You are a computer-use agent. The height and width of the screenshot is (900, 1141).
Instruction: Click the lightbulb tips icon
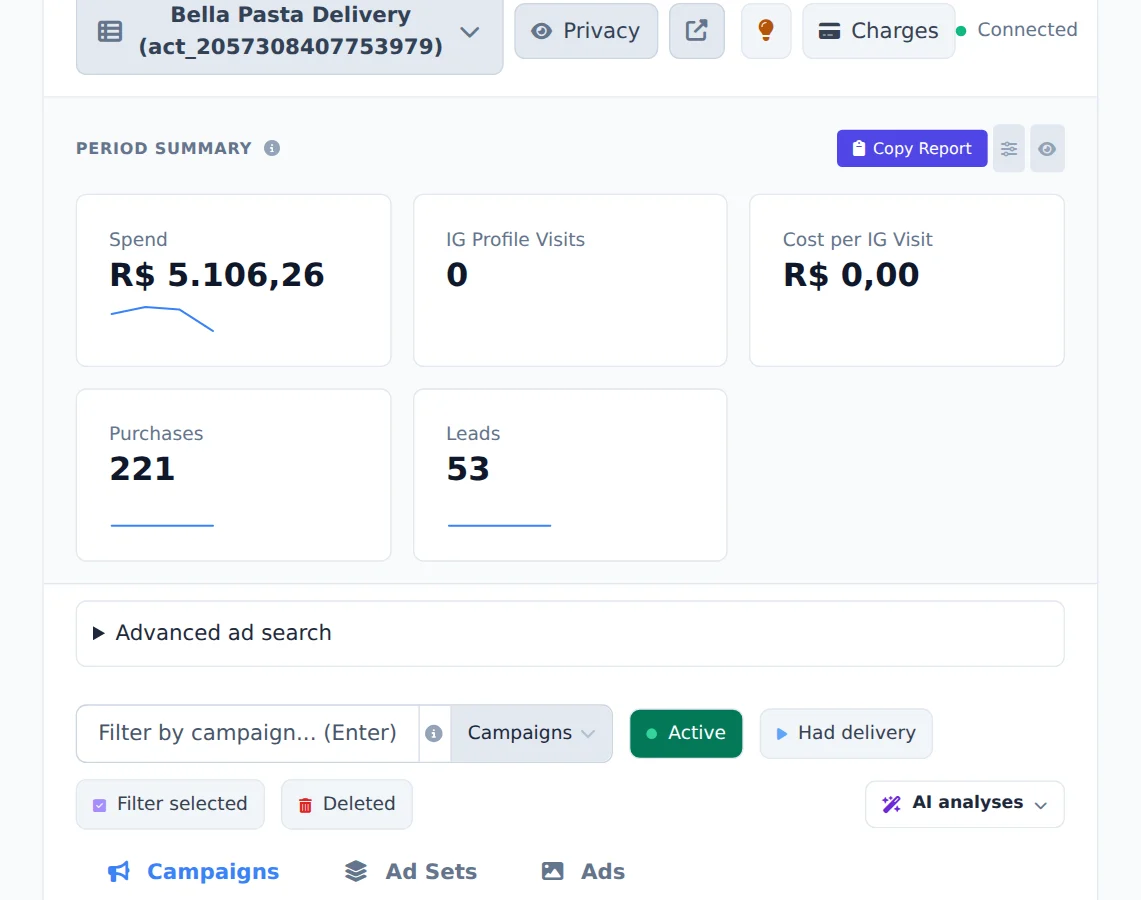tap(766, 31)
